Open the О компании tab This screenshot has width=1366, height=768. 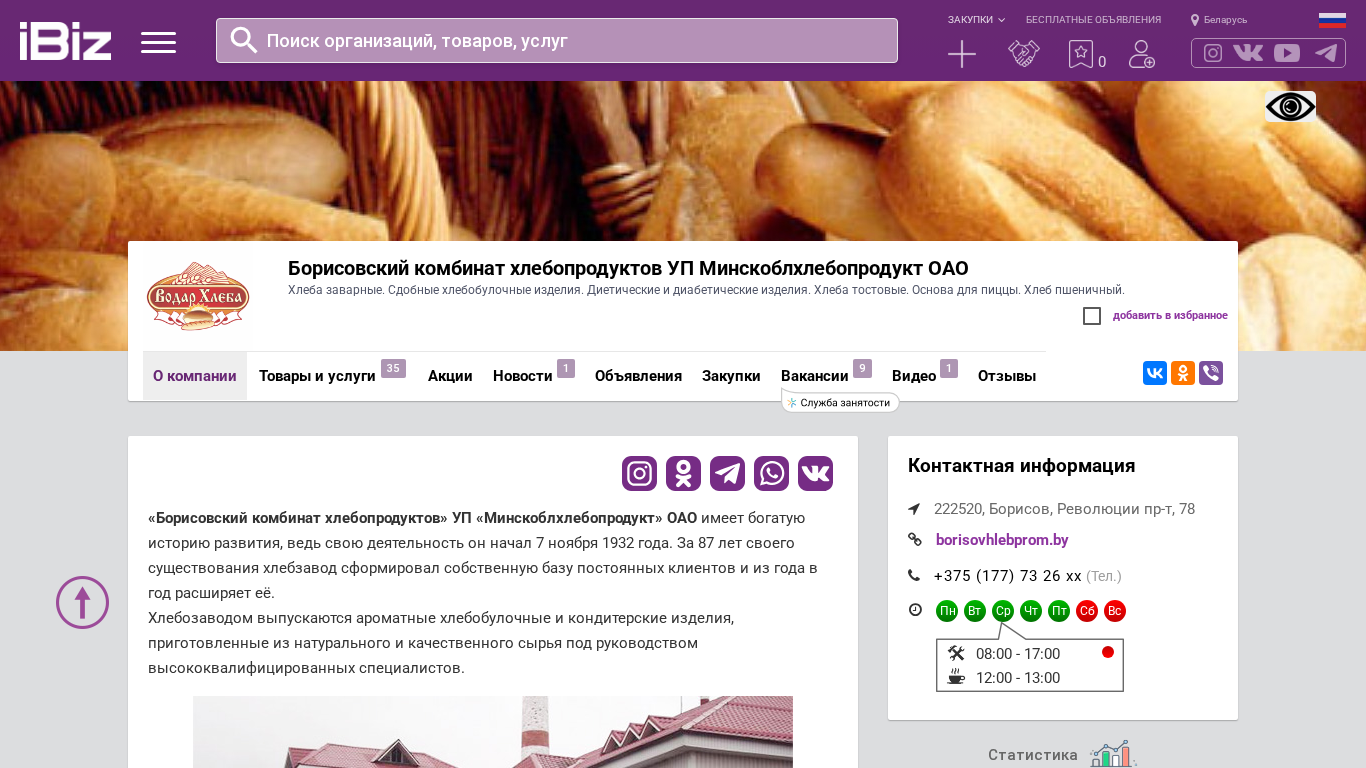pyautogui.click(x=195, y=376)
